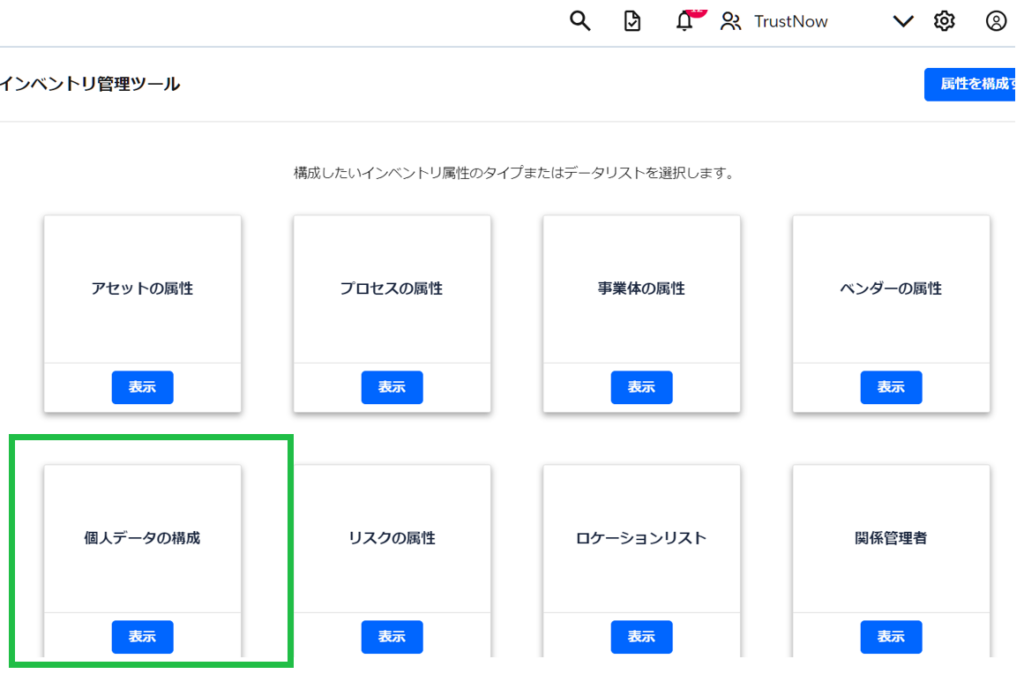Select the ロケーションリスト card
Image resolution: width=1024 pixels, height=689 pixels.
tap(641, 538)
